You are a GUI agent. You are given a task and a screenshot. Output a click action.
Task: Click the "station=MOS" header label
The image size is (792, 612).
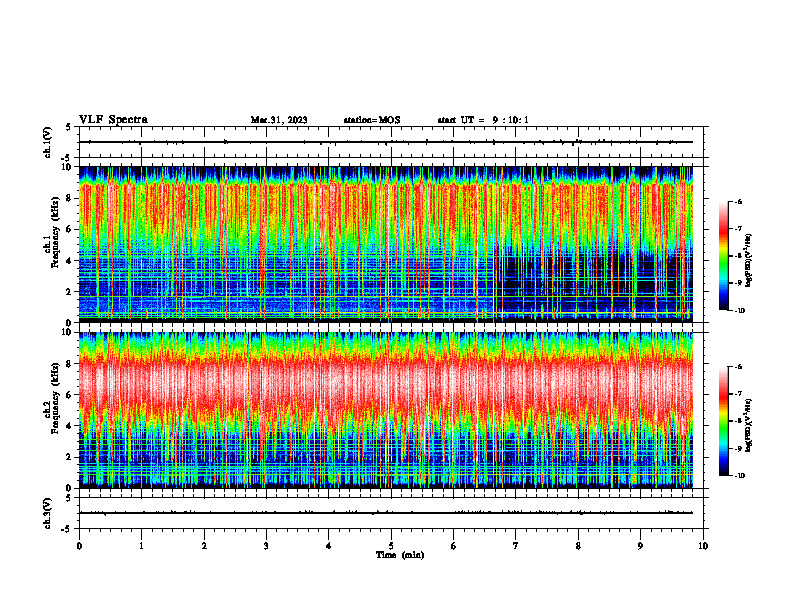372,120
